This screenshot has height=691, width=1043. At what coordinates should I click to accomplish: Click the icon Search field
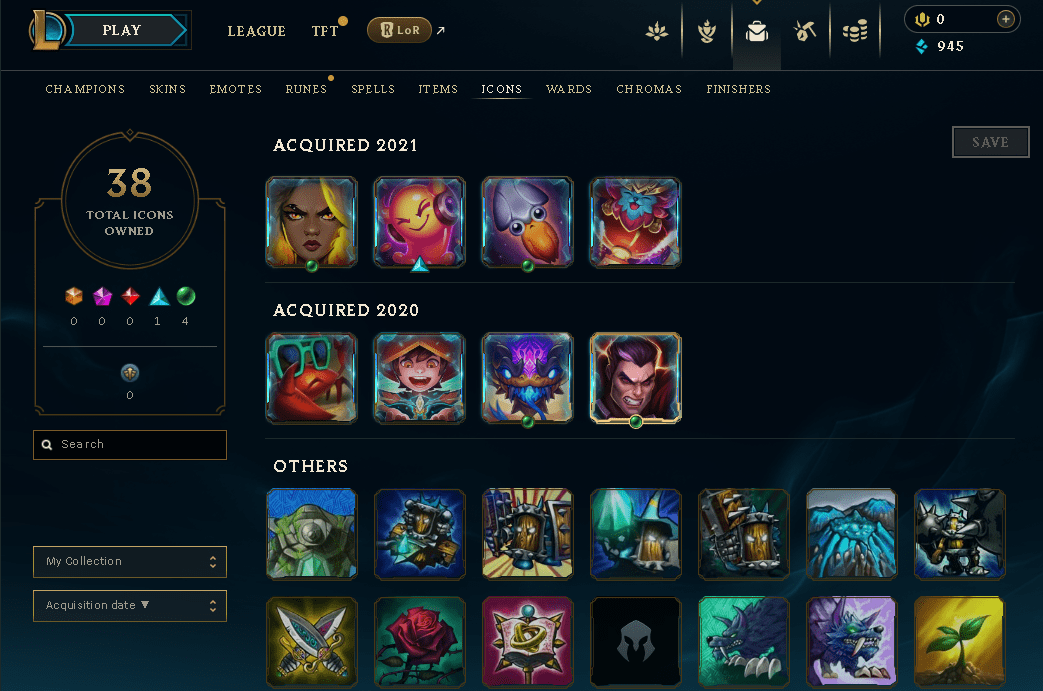[x=130, y=445]
